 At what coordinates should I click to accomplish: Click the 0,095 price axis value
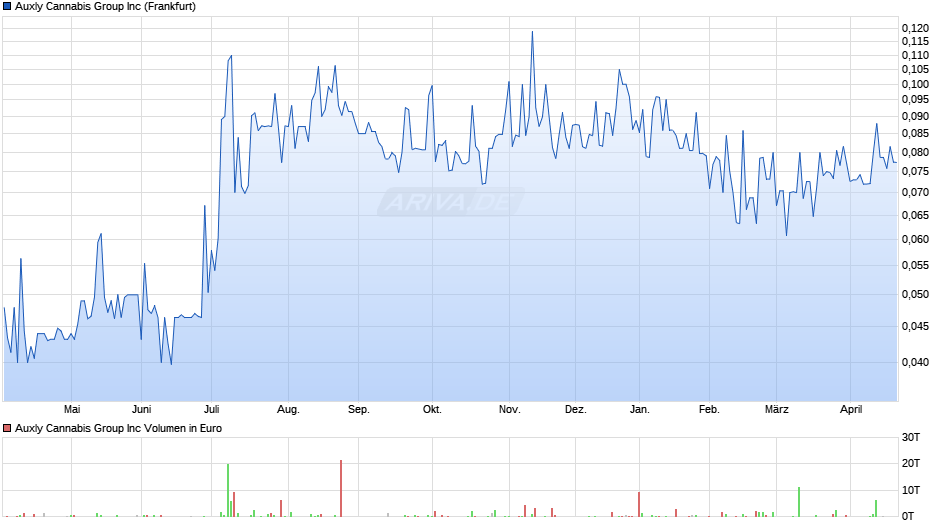915,100
